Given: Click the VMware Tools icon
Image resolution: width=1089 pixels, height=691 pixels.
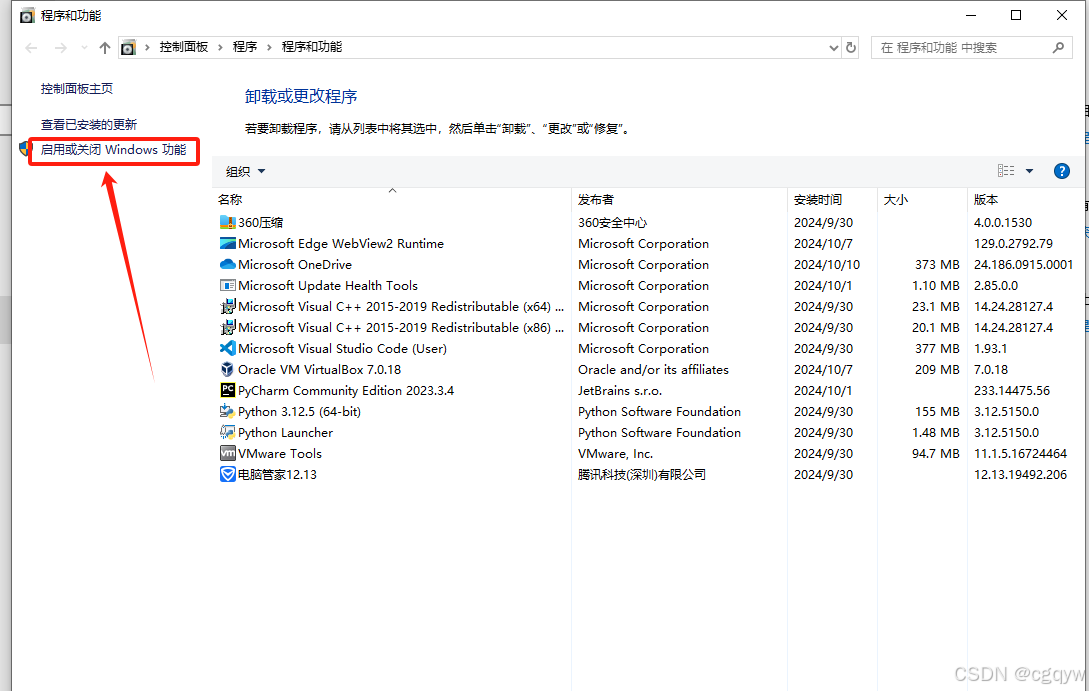Looking at the screenshot, I should click(227, 453).
